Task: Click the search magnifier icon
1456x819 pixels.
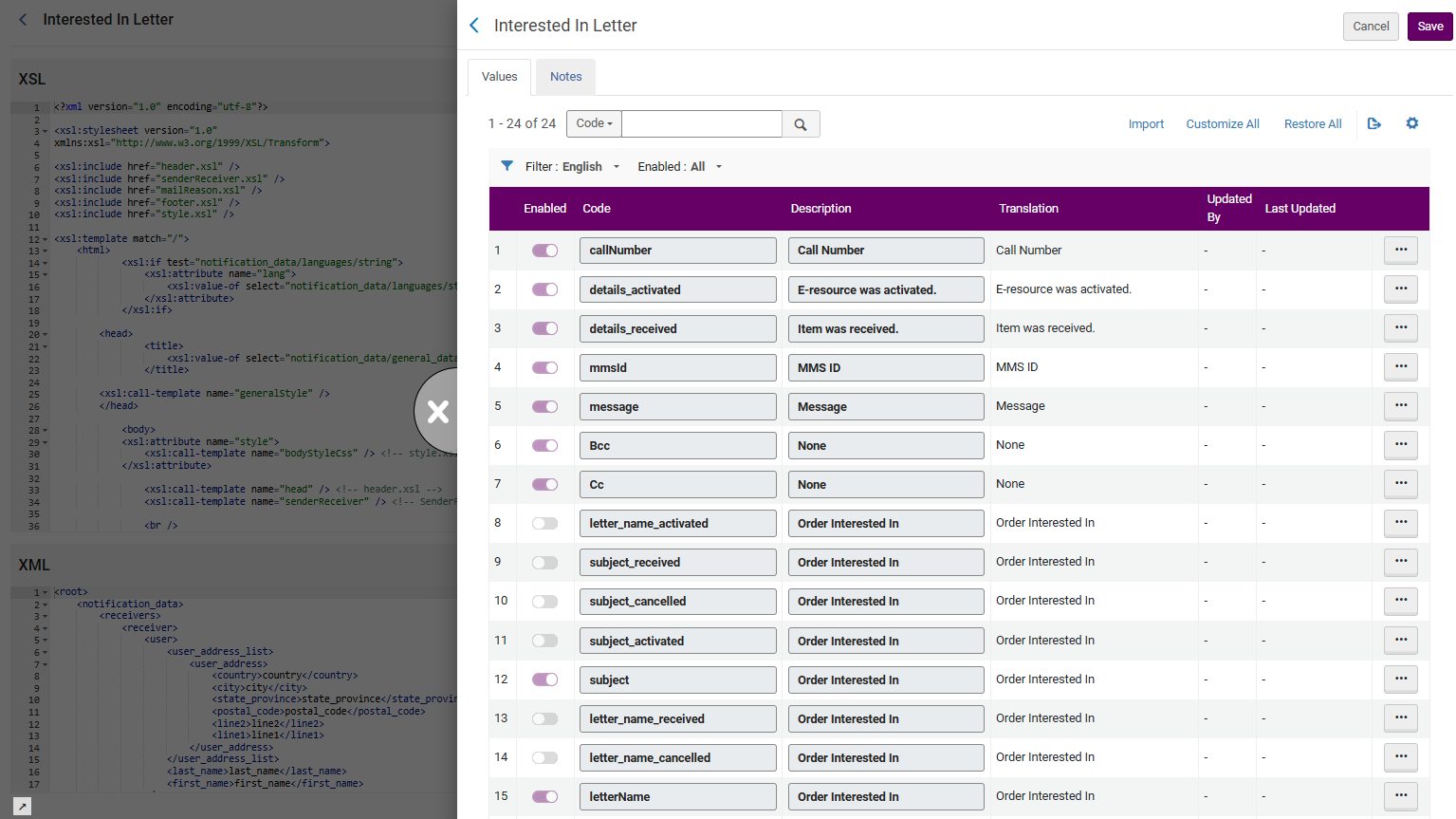Action: [x=801, y=124]
